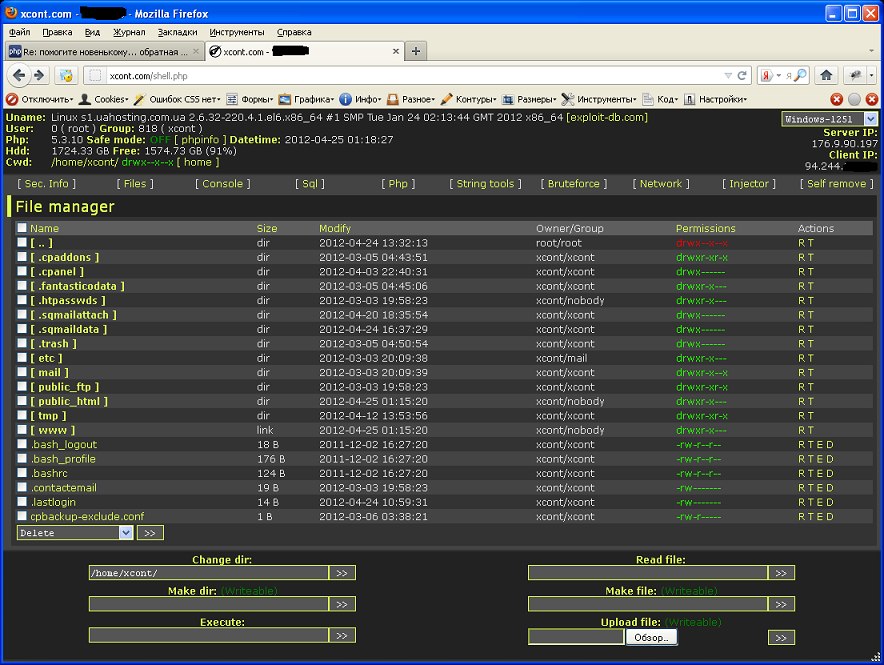Check the box for .bash_logout file
The height and width of the screenshot is (665, 884).
pos(22,444)
